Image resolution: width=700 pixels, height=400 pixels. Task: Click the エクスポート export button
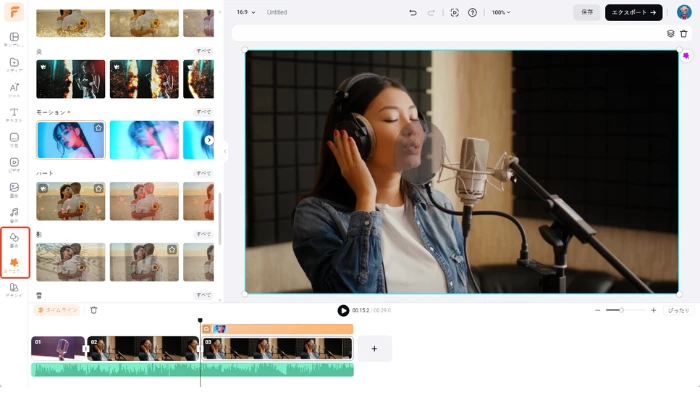pyautogui.click(x=633, y=12)
